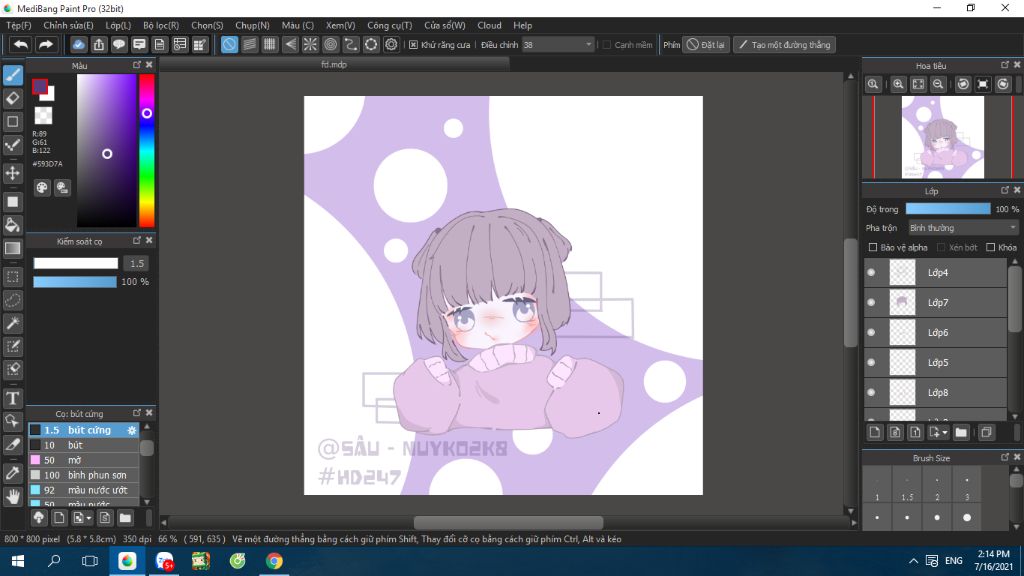
Task: Open the Công cụ(T) menu
Action: 389,25
